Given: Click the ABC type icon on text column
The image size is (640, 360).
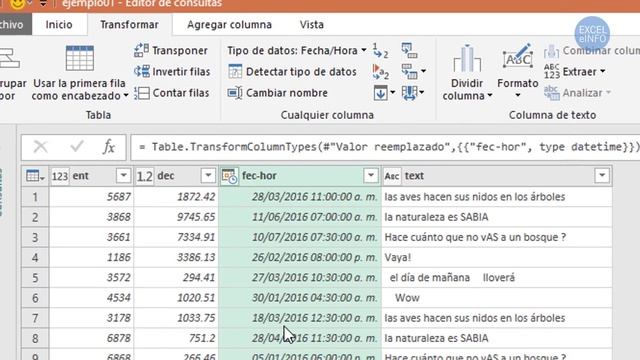Looking at the screenshot, I should (392, 176).
